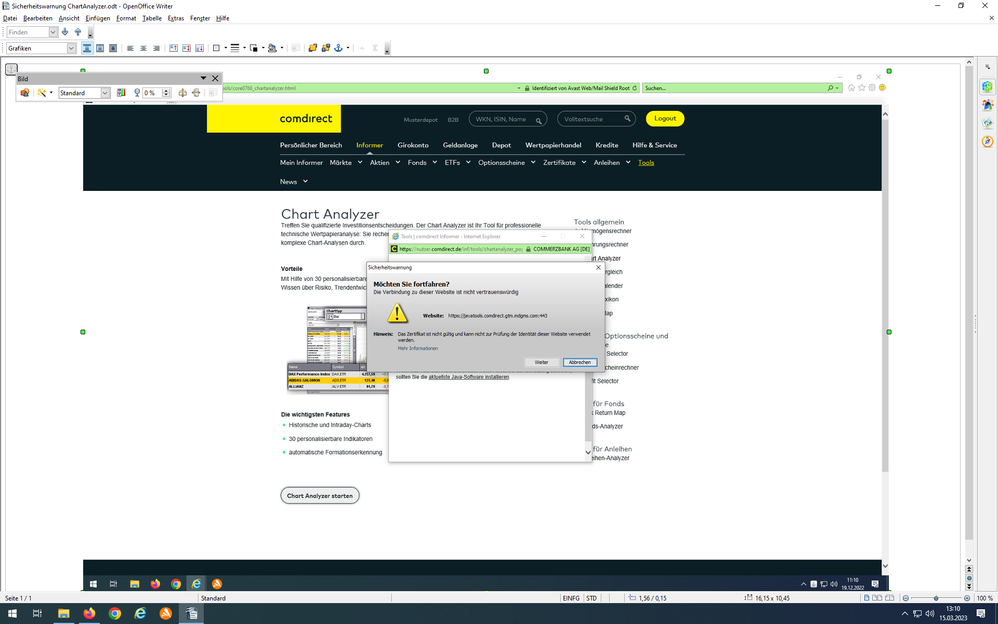
Task: Open the Einfügen menu
Action: (98, 18)
